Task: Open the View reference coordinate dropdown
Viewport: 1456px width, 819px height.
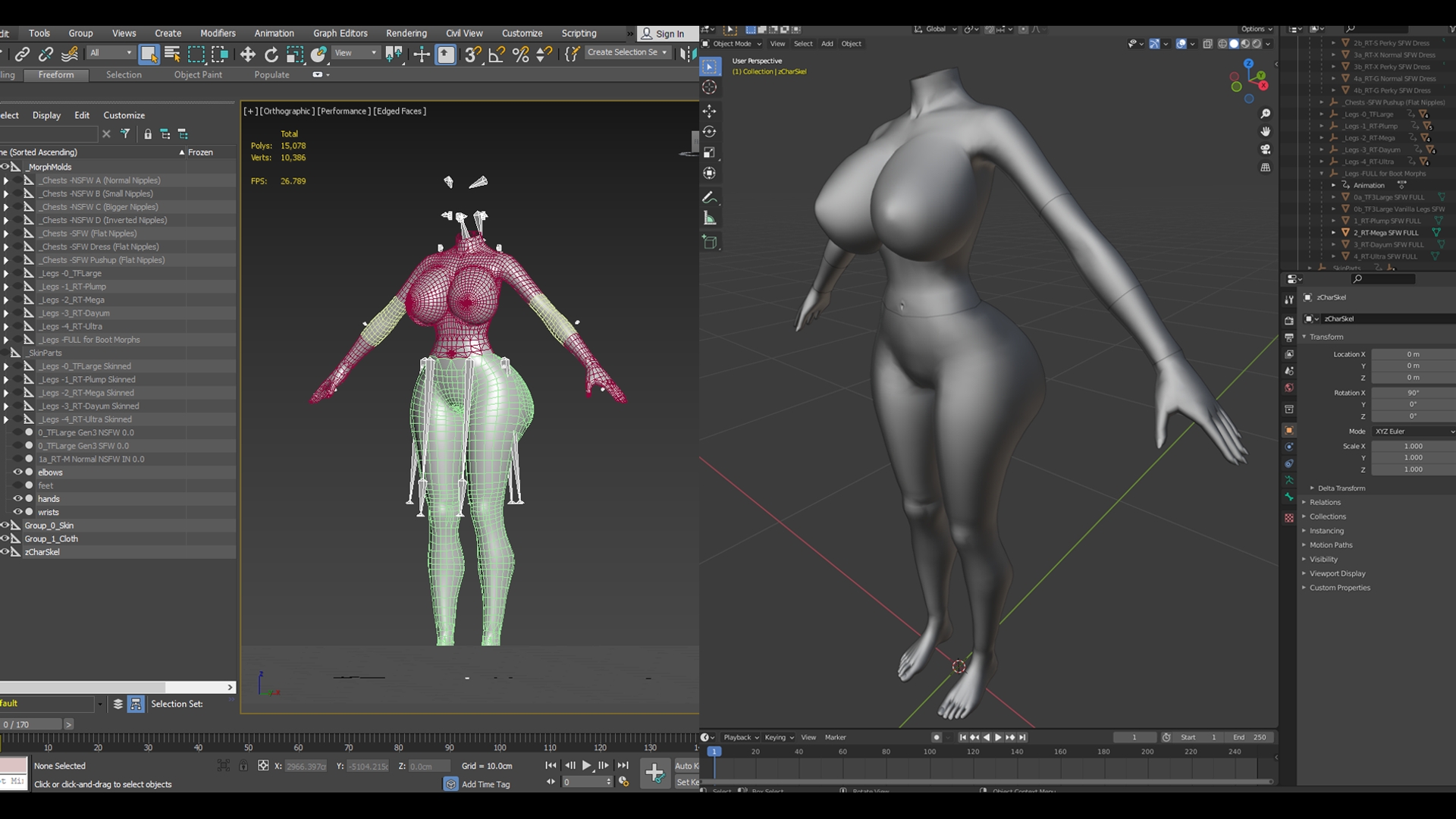Action: tap(356, 53)
